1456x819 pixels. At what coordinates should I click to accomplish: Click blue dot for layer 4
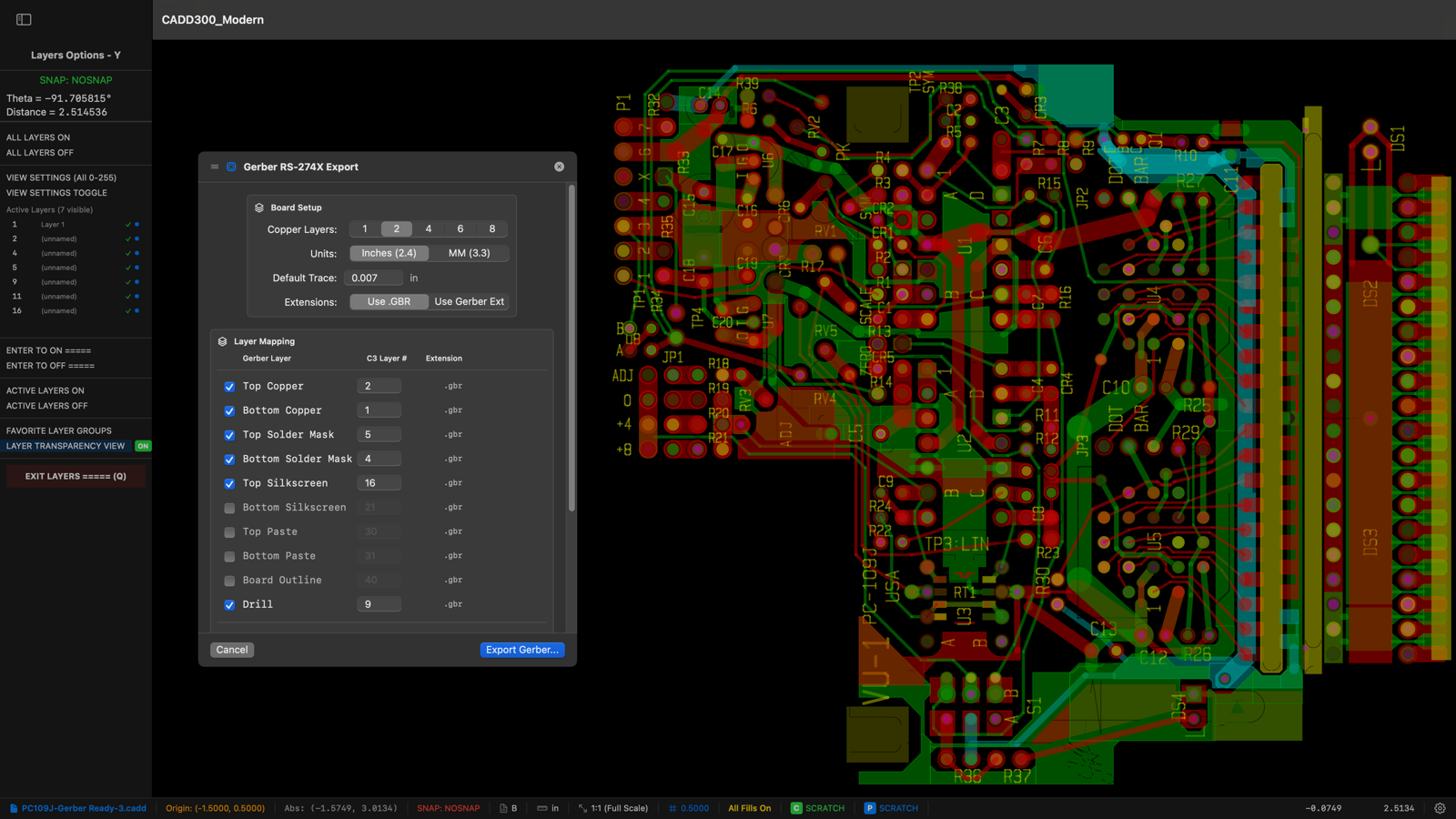click(137, 253)
